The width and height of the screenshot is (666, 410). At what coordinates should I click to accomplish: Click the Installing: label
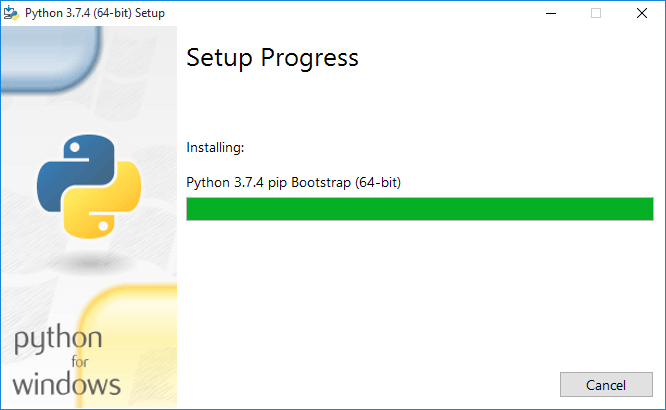(215, 147)
